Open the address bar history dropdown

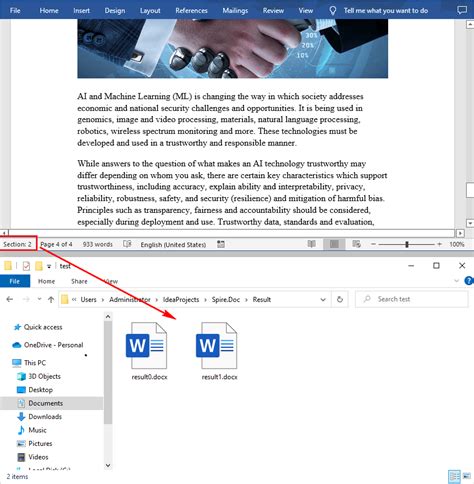323,299
